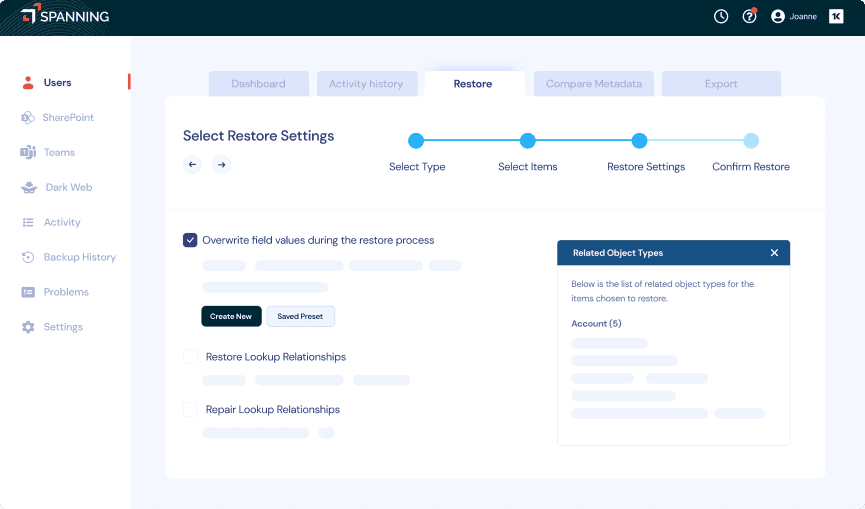Click the back arrow under Select Restore Settings
The image size is (865, 509).
[x=192, y=165]
